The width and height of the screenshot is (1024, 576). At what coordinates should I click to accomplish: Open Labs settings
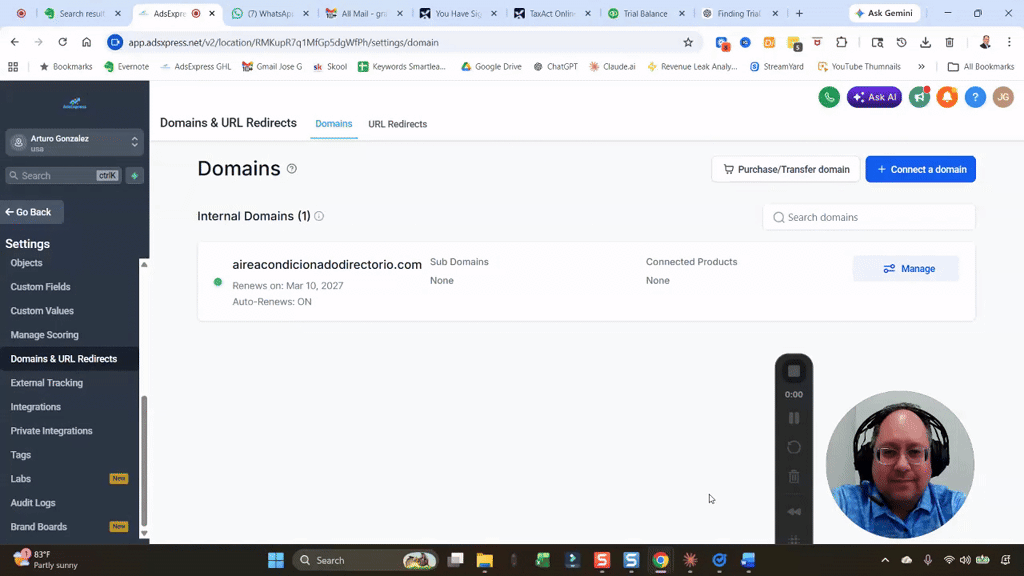coord(20,479)
